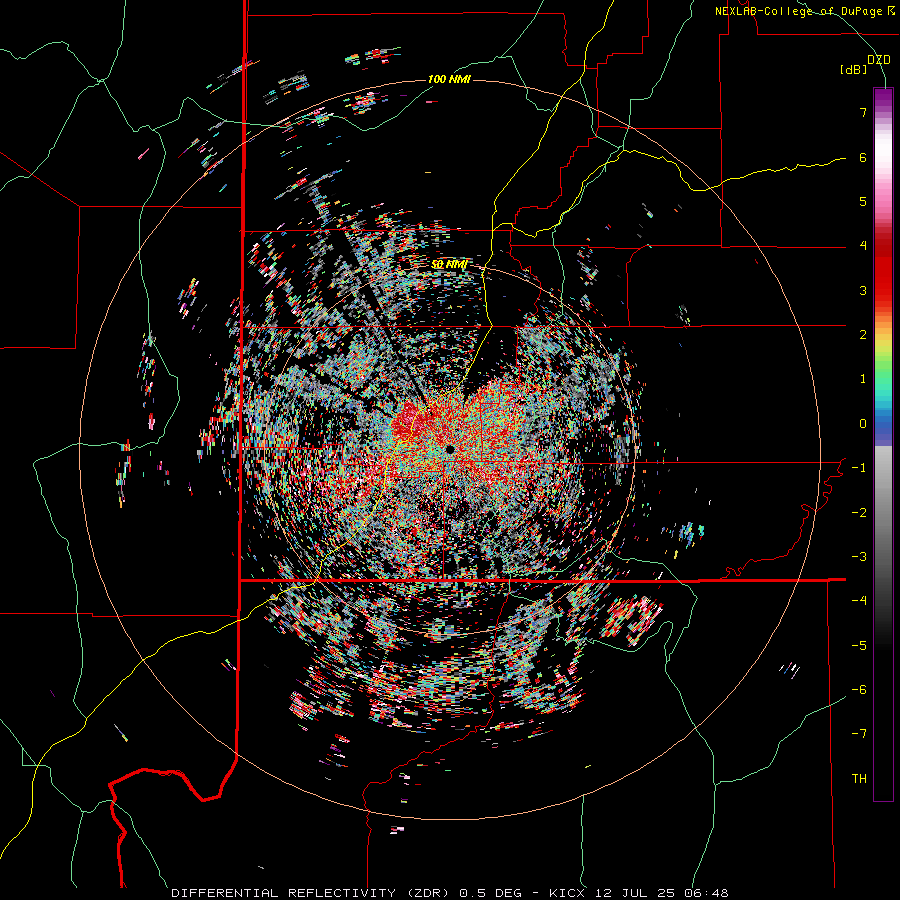The width and height of the screenshot is (900, 900).
Task: Click the -5 value on the color scale
Action: 859,646
